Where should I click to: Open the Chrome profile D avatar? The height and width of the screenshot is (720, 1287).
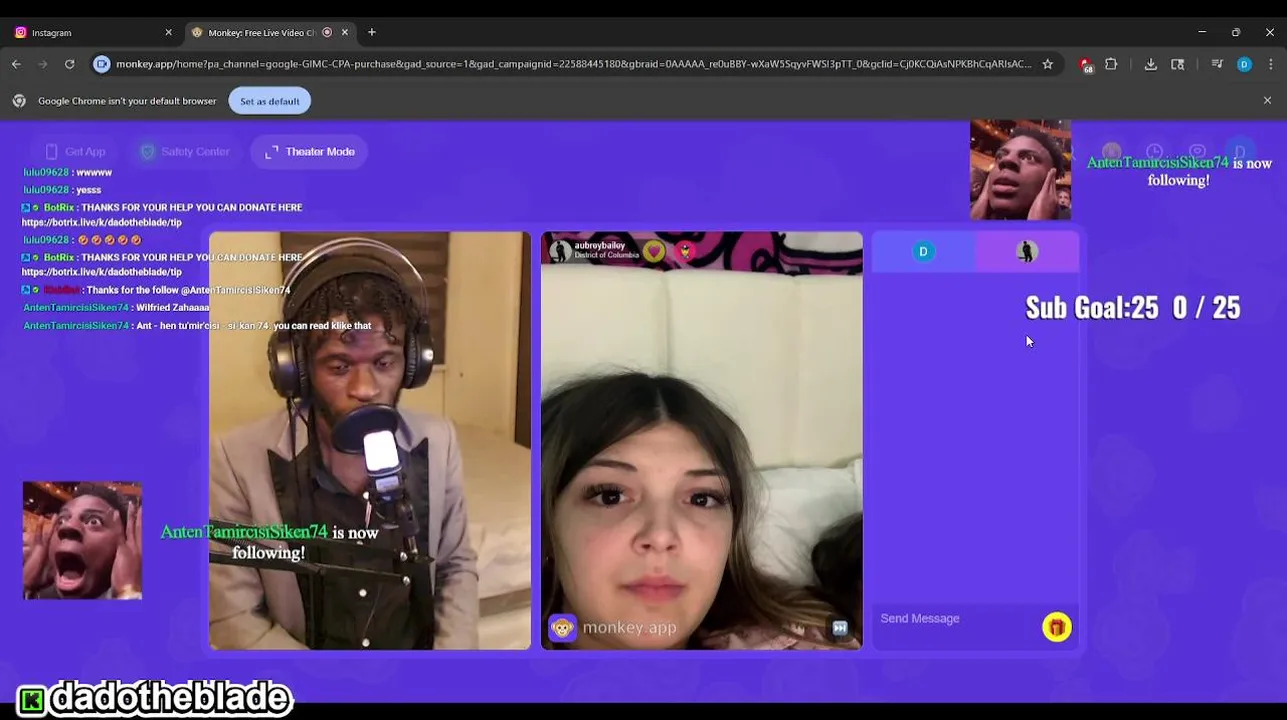(1244, 64)
